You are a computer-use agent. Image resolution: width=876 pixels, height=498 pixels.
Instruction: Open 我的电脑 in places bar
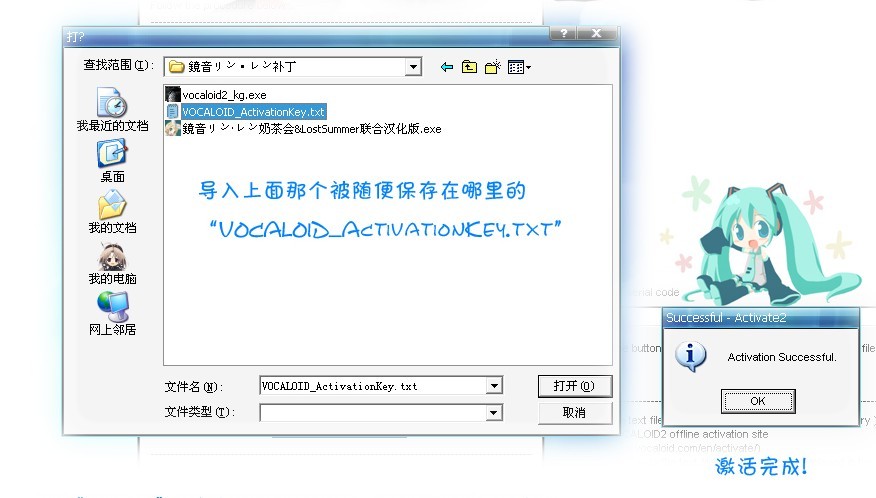[x=112, y=263]
